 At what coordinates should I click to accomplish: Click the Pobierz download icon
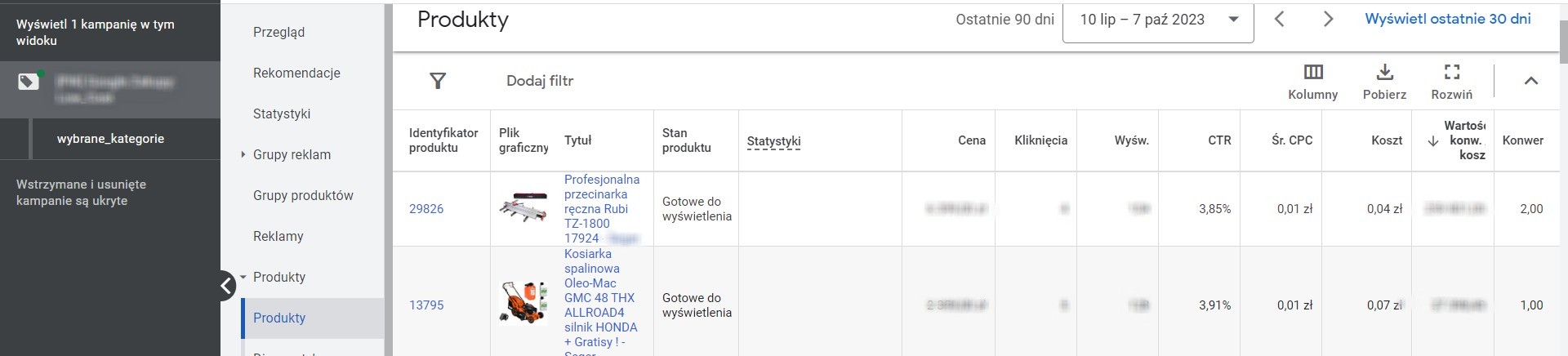tap(1384, 72)
